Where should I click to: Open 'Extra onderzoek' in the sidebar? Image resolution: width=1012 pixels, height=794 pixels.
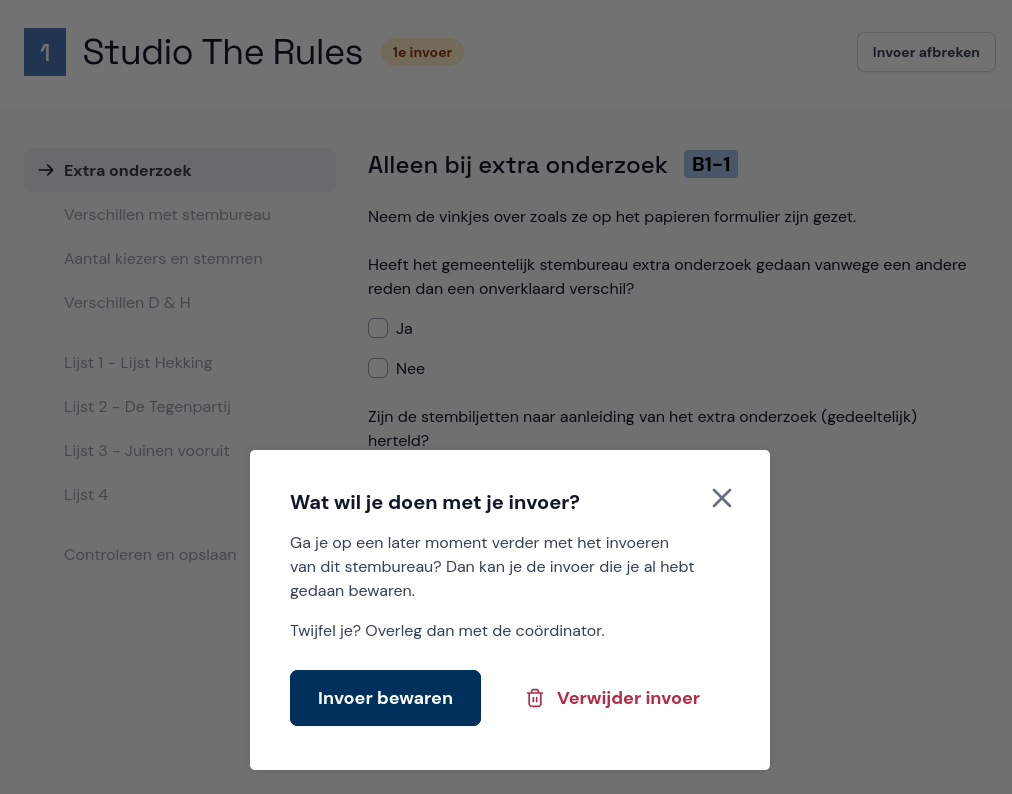127,170
